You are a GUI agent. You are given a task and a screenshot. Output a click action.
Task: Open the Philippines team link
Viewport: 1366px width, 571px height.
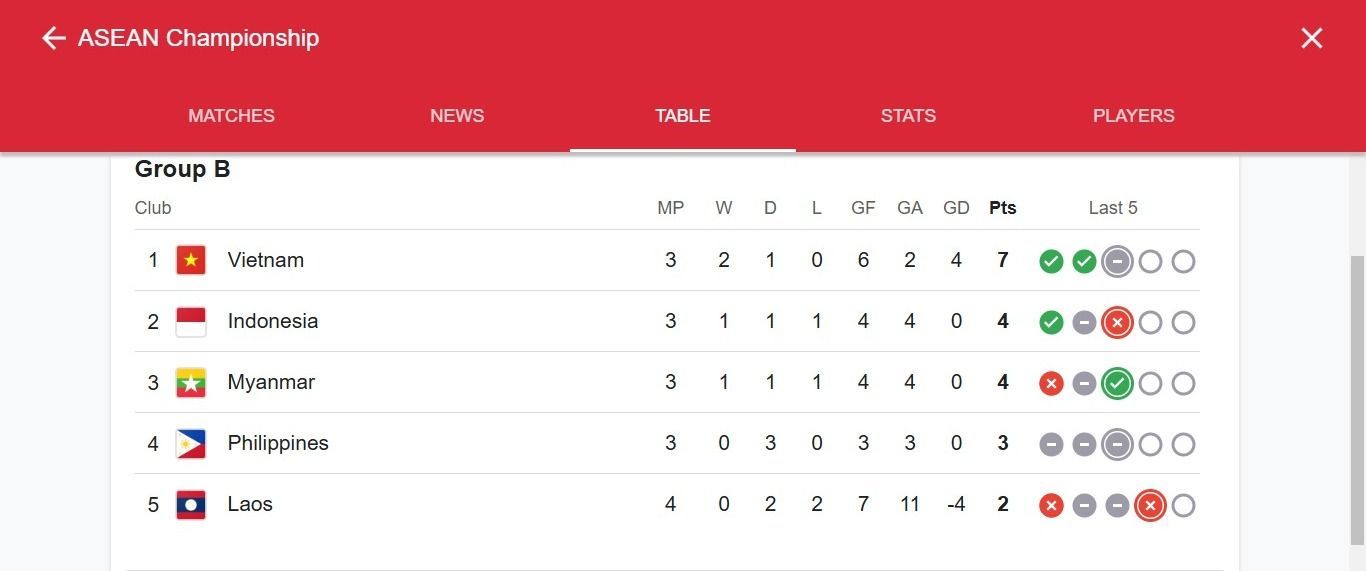point(278,443)
